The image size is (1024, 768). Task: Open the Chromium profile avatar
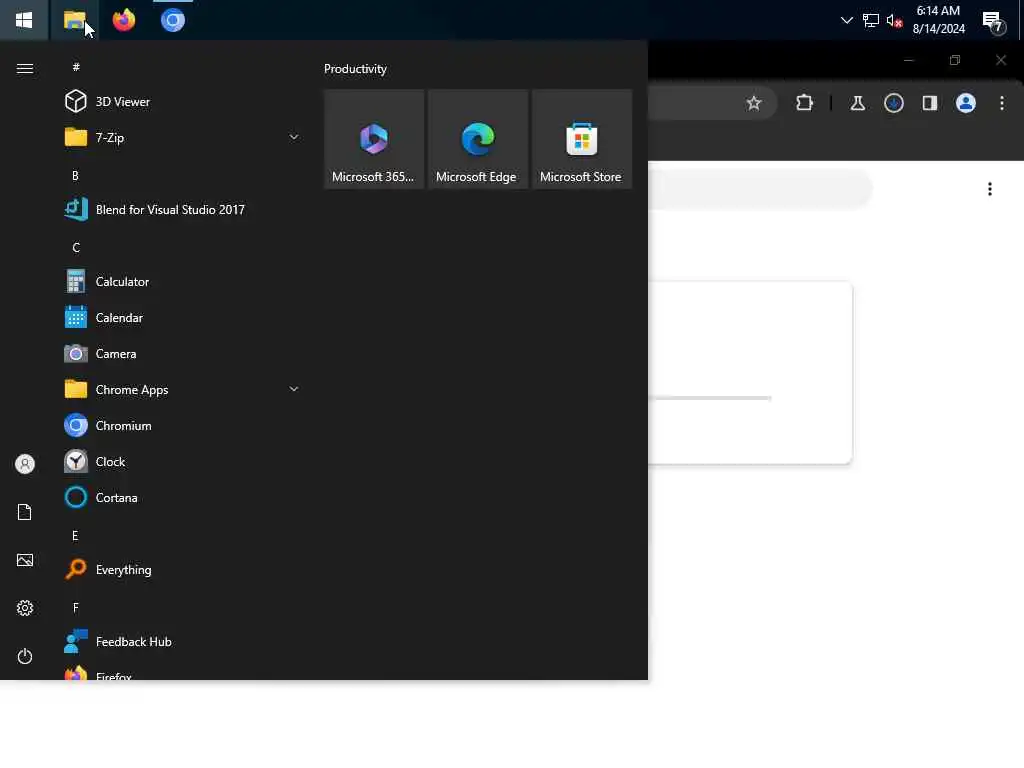coord(965,103)
